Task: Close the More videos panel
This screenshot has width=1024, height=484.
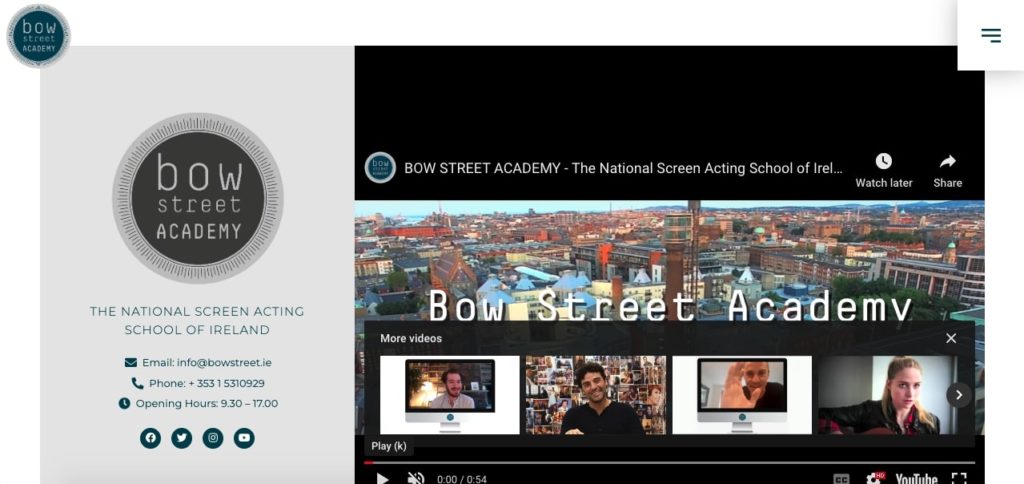Action: (x=951, y=338)
